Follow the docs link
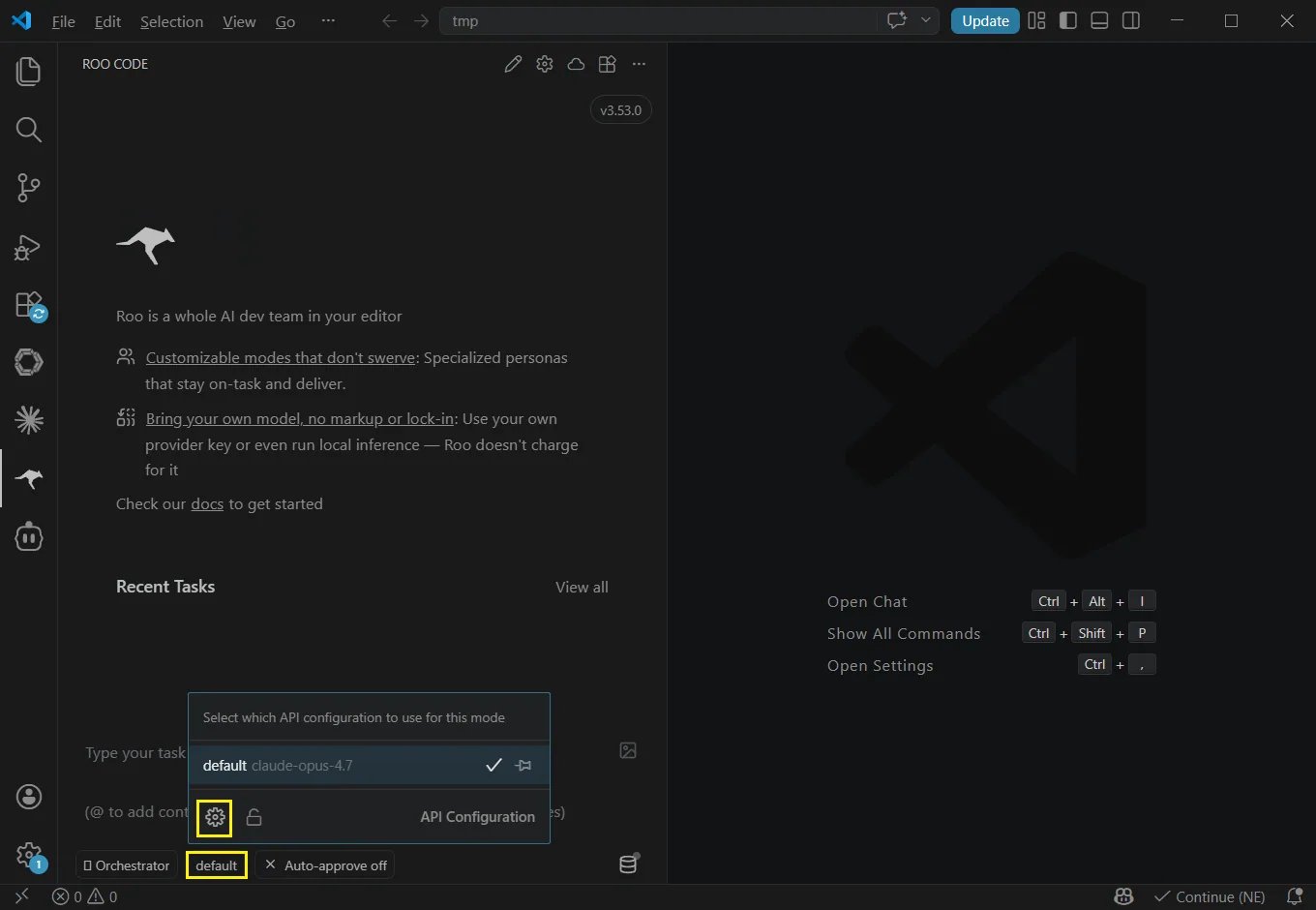This screenshot has width=1316, height=910. (207, 504)
